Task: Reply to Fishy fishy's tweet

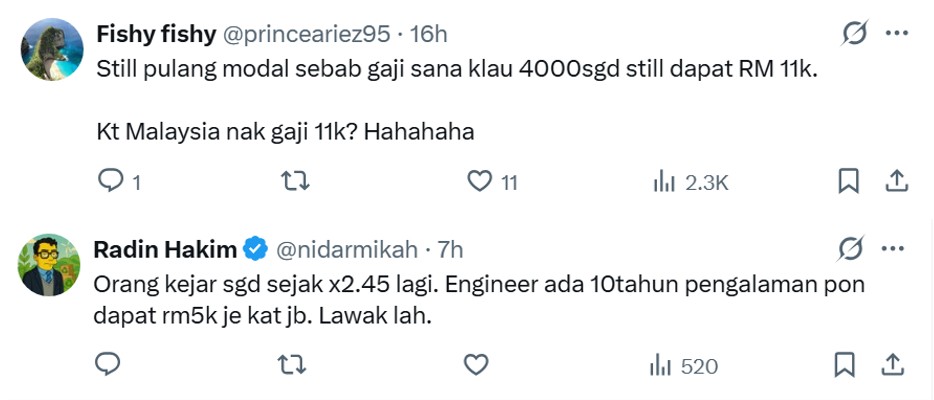Action: [x=108, y=181]
